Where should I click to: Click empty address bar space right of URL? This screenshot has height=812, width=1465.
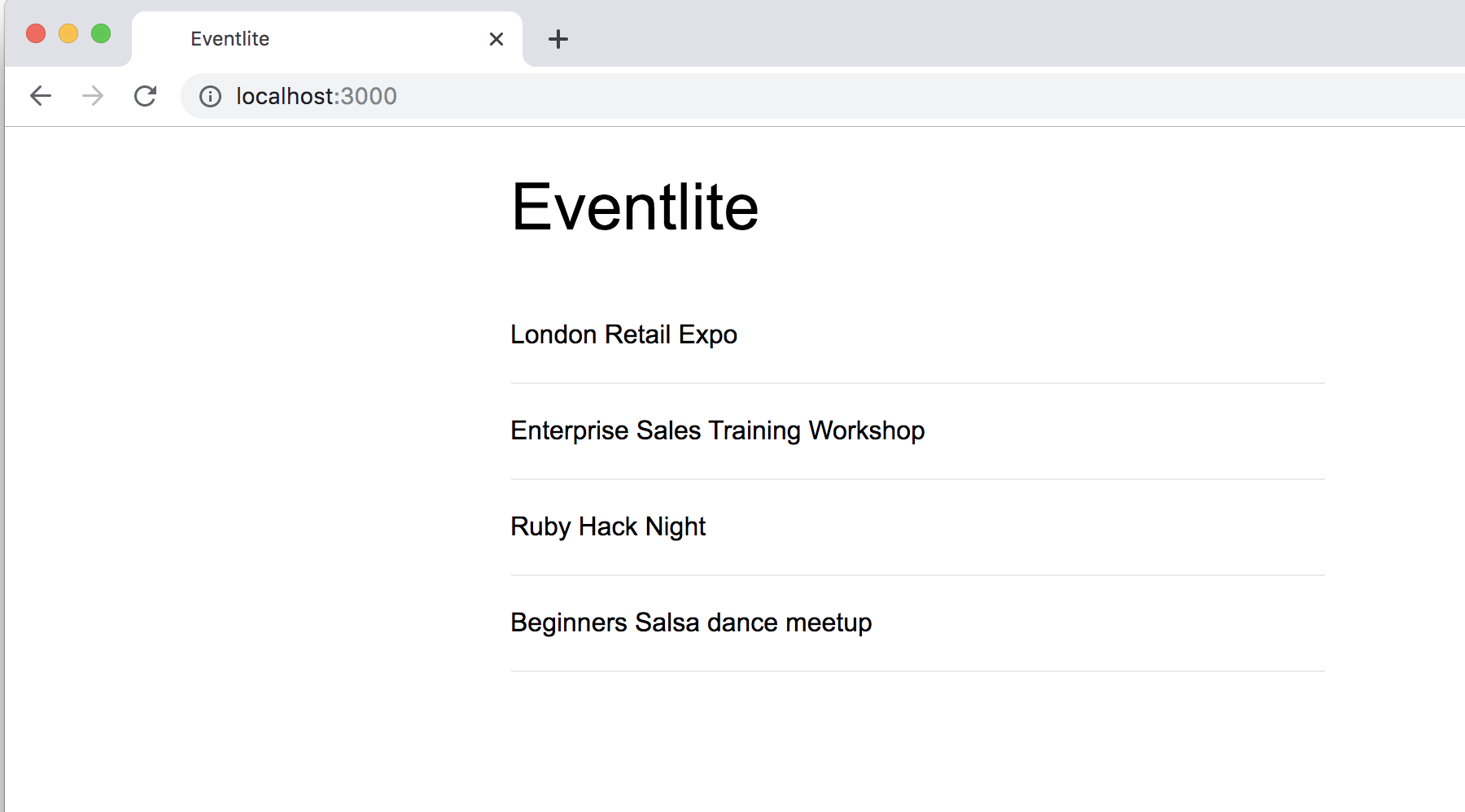click(x=895, y=97)
